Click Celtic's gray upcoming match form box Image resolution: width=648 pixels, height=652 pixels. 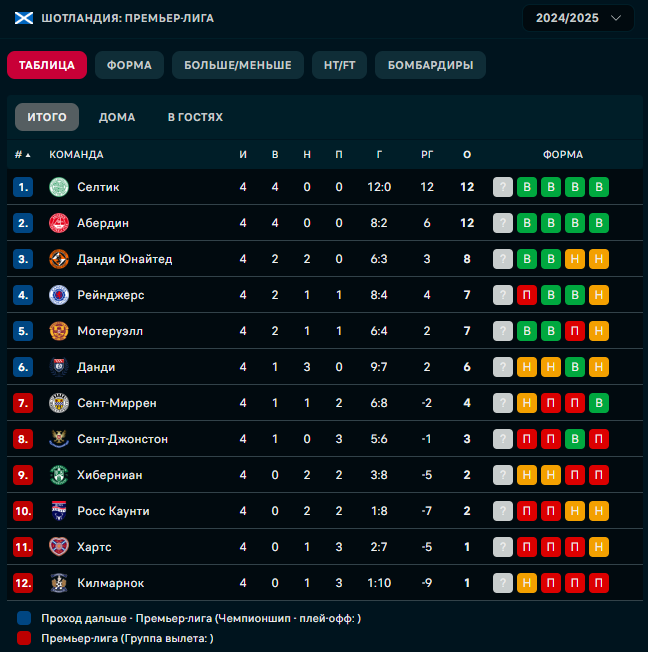click(503, 187)
